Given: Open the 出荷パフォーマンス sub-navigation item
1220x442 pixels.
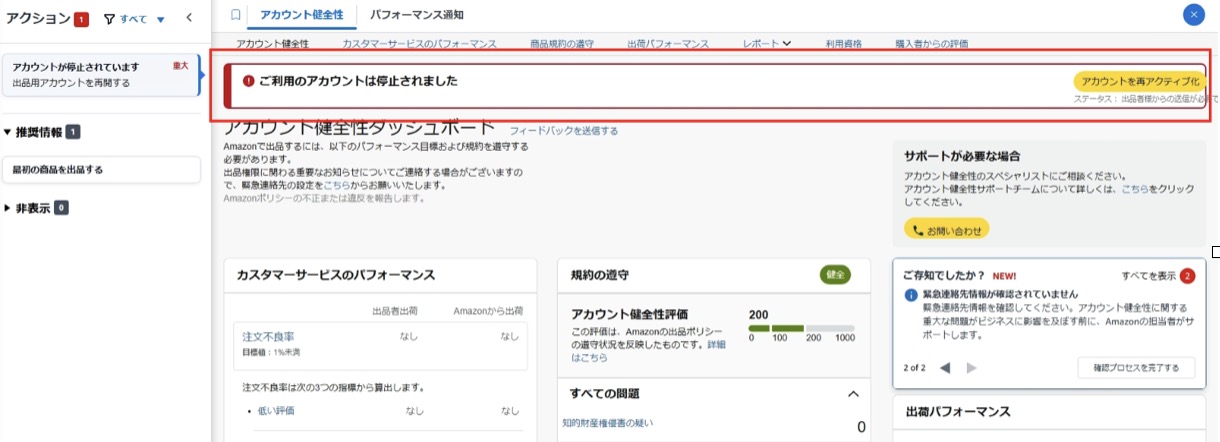Looking at the screenshot, I should click(x=668, y=44).
